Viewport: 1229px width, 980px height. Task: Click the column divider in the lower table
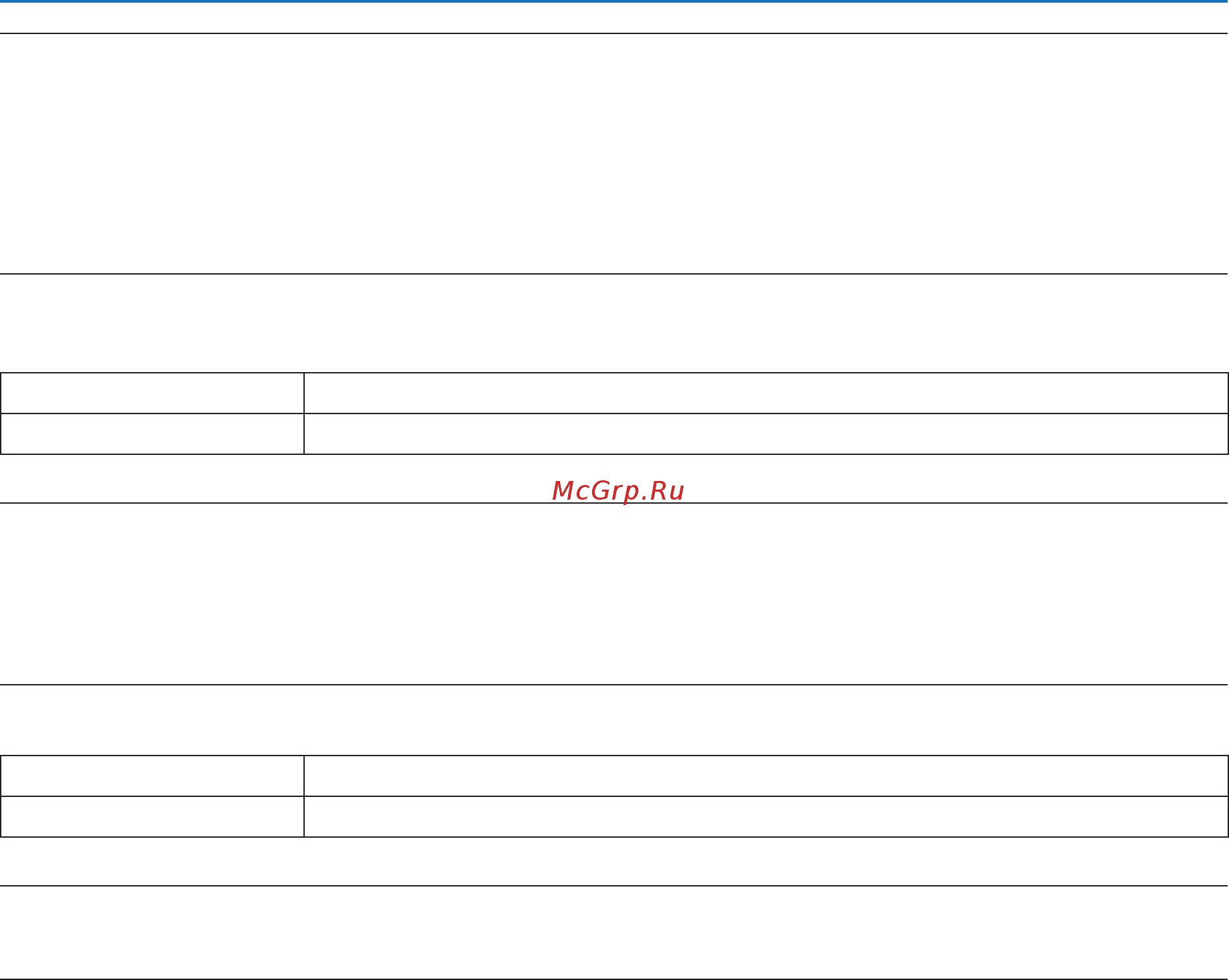304,796
